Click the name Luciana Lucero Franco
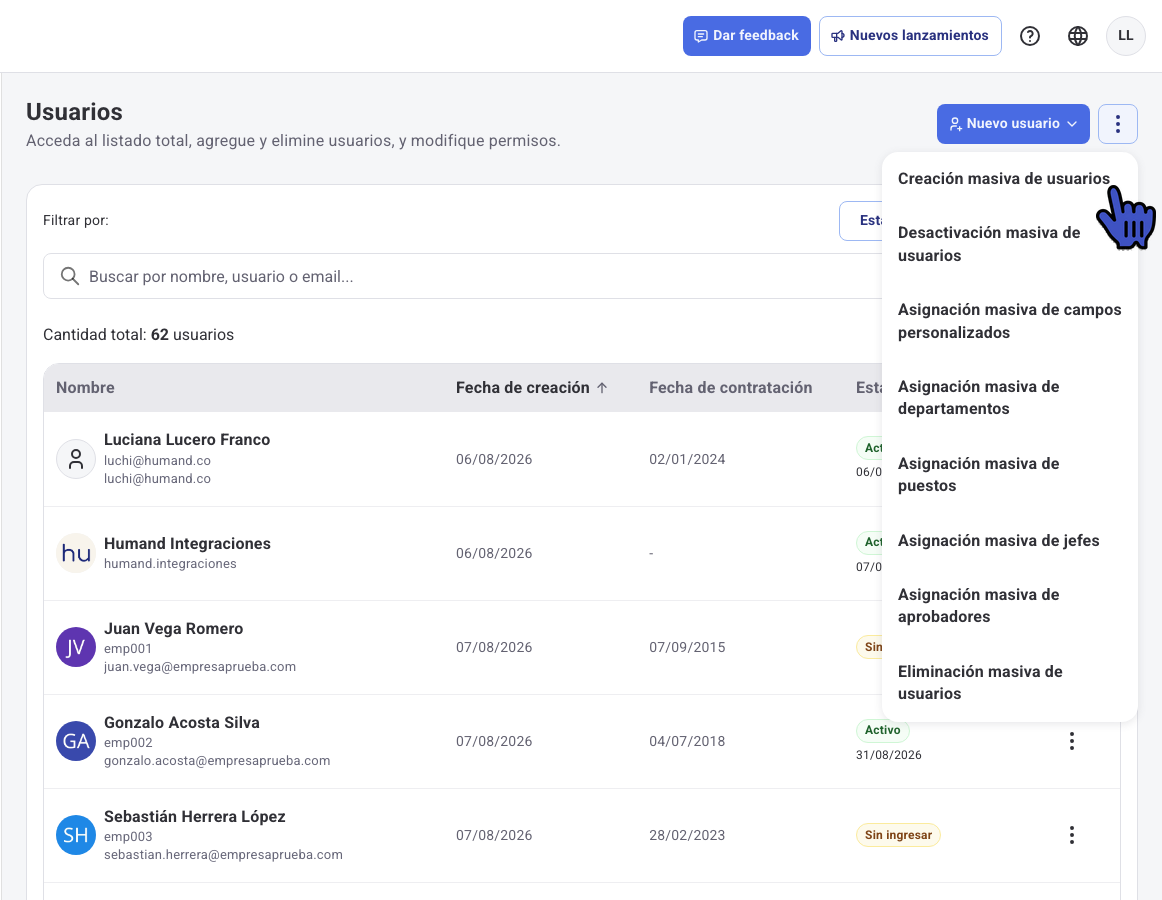The image size is (1162, 900). click(x=187, y=440)
